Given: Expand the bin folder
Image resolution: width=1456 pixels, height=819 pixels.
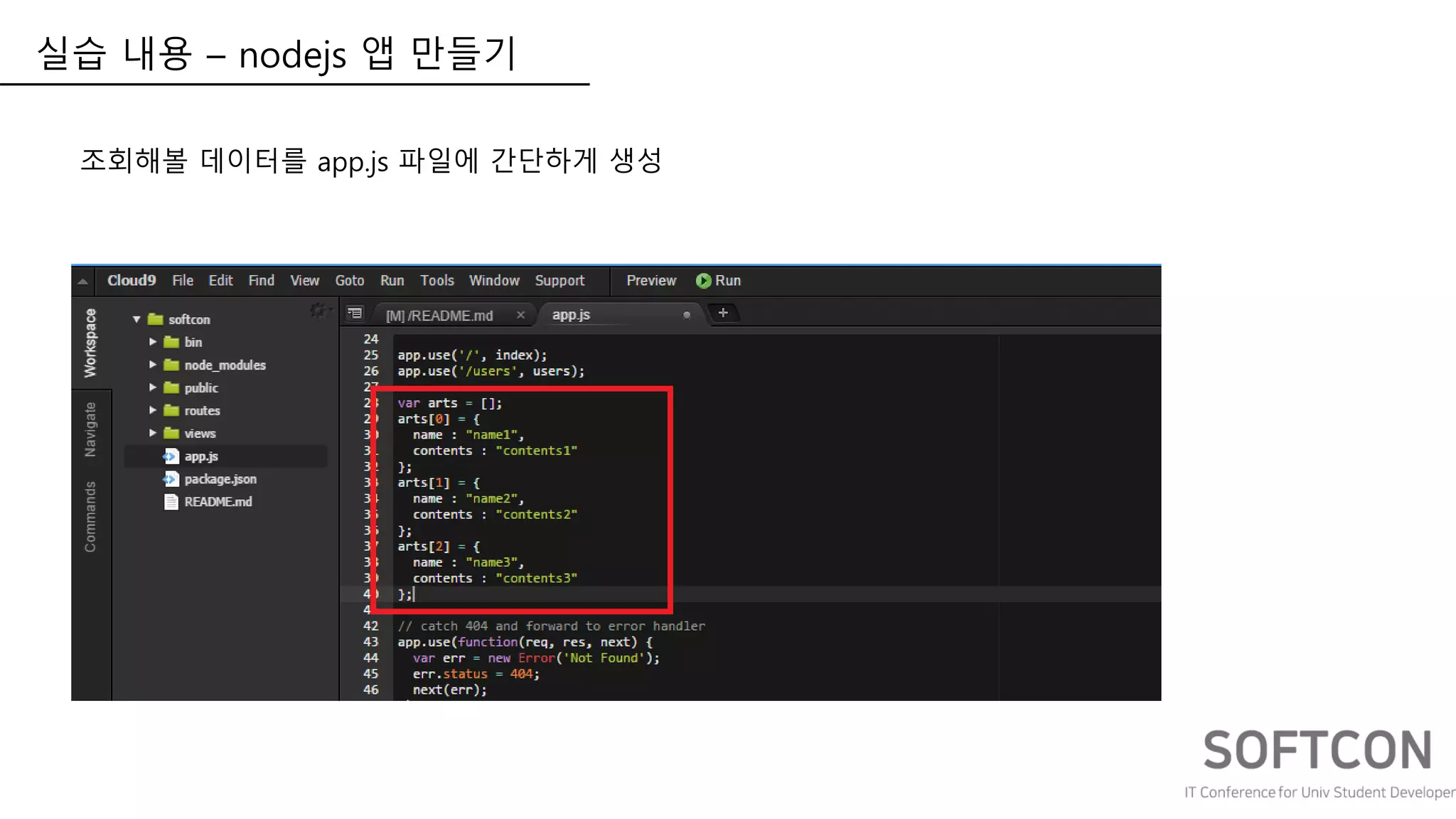Looking at the screenshot, I should click(152, 342).
